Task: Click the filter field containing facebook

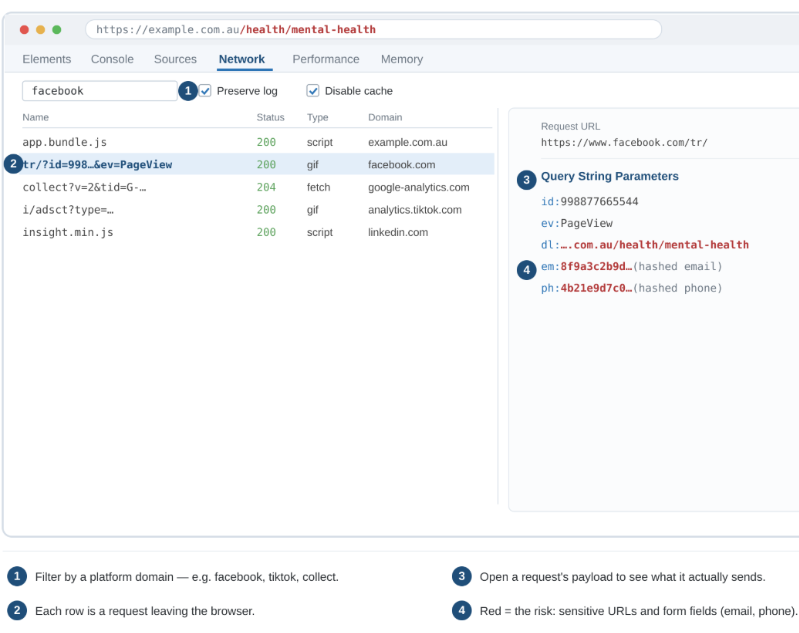Action: pyautogui.click(x=100, y=91)
